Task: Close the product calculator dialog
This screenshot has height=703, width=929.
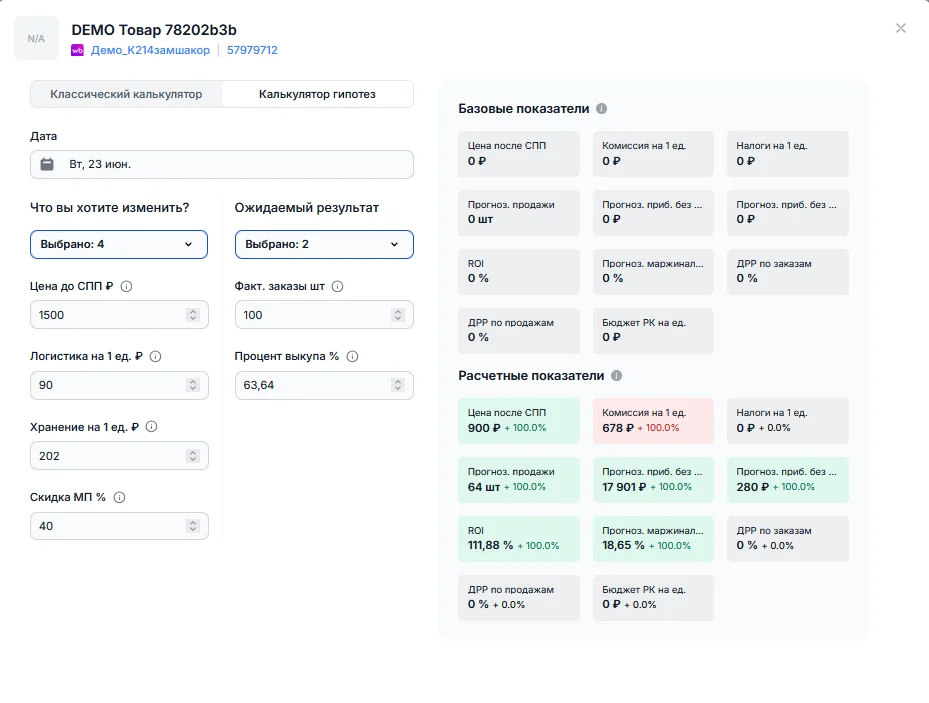Action: point(901,28)
